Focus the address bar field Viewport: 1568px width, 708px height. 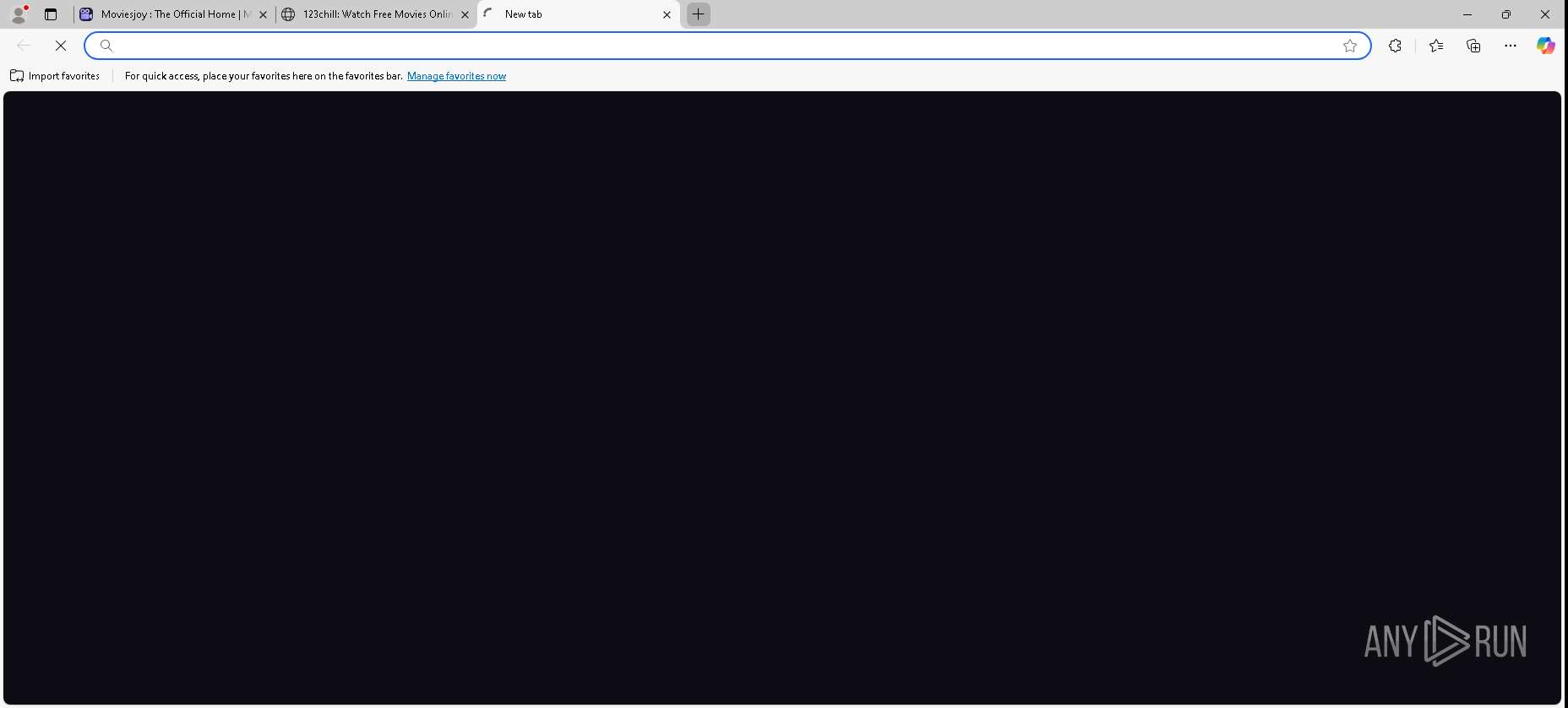[727, 46]
